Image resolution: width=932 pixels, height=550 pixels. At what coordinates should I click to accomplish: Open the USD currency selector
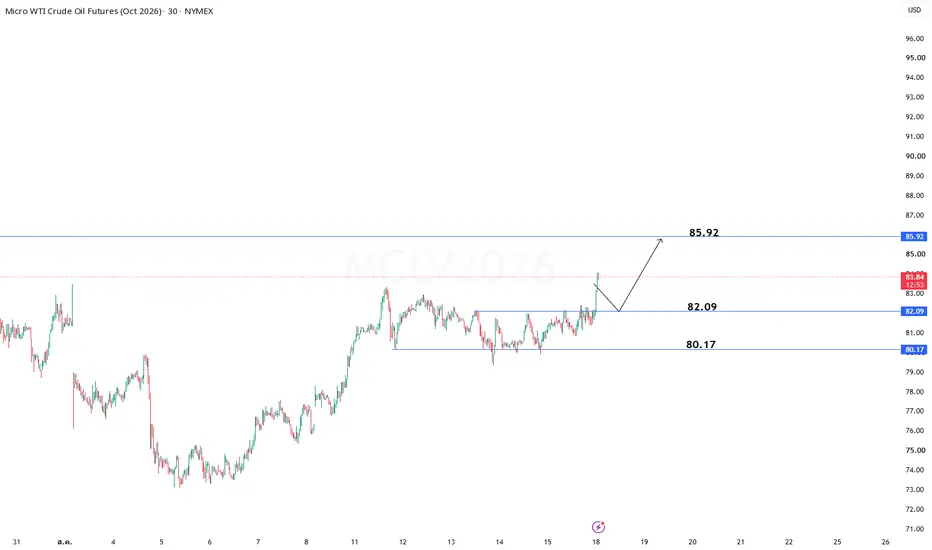point(914,10)
